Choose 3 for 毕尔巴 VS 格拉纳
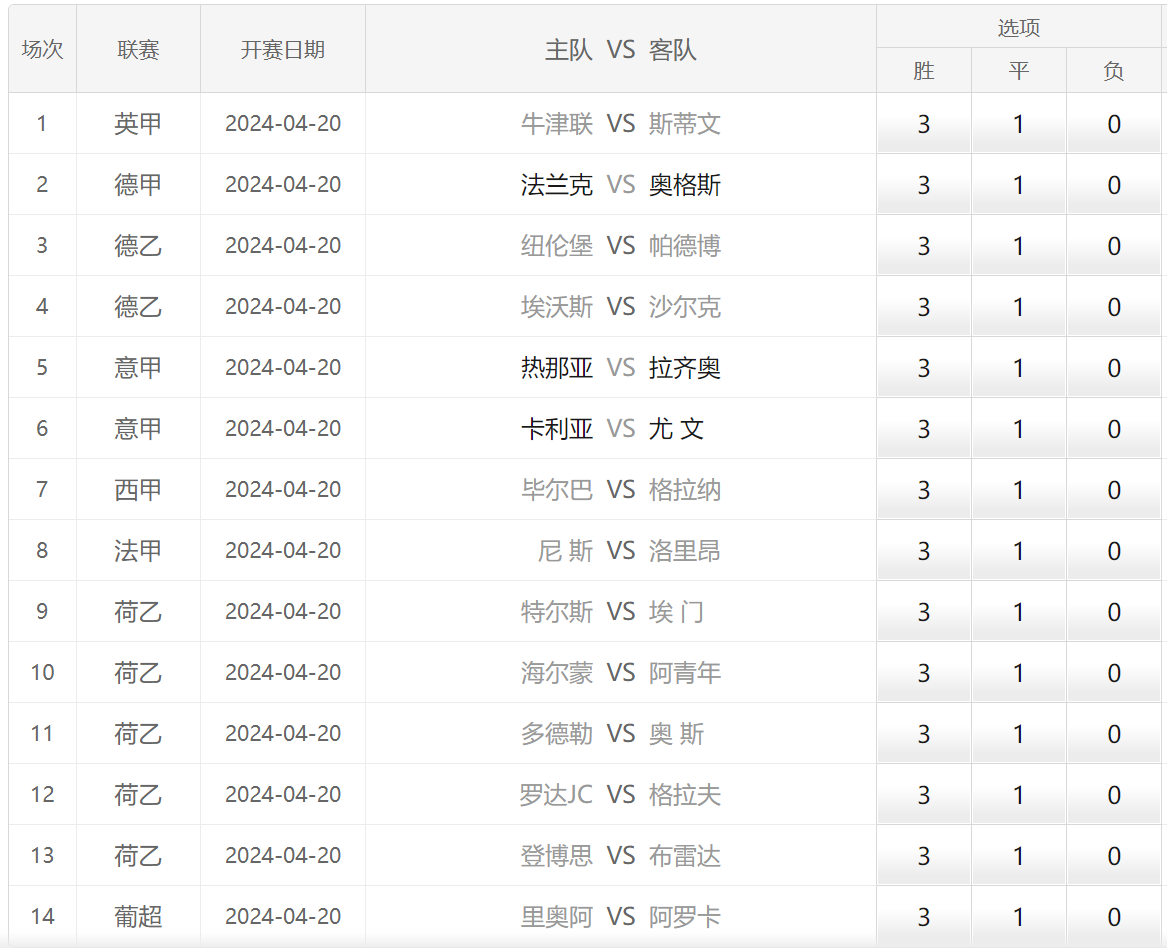 tap(924, 490)
